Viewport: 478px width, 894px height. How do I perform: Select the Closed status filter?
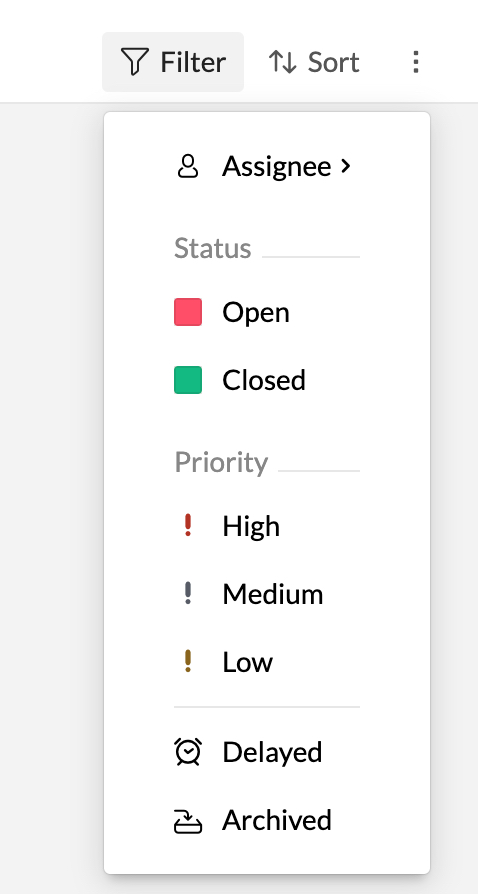click(267, 380)
